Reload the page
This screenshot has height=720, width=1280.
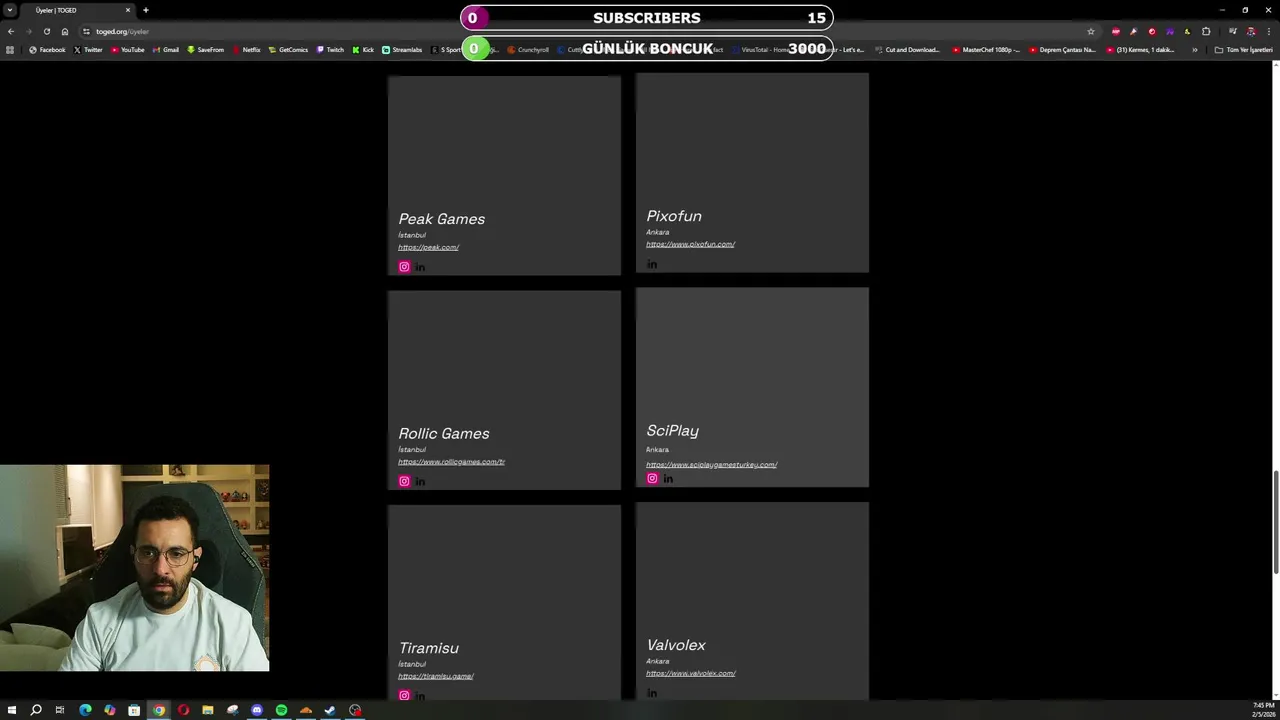coord(46,31)
